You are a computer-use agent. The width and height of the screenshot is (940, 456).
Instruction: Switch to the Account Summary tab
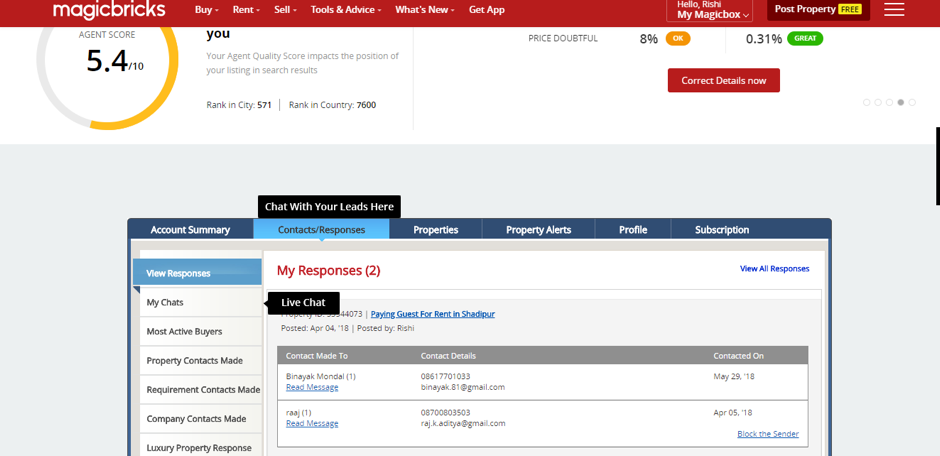(190, 230)
